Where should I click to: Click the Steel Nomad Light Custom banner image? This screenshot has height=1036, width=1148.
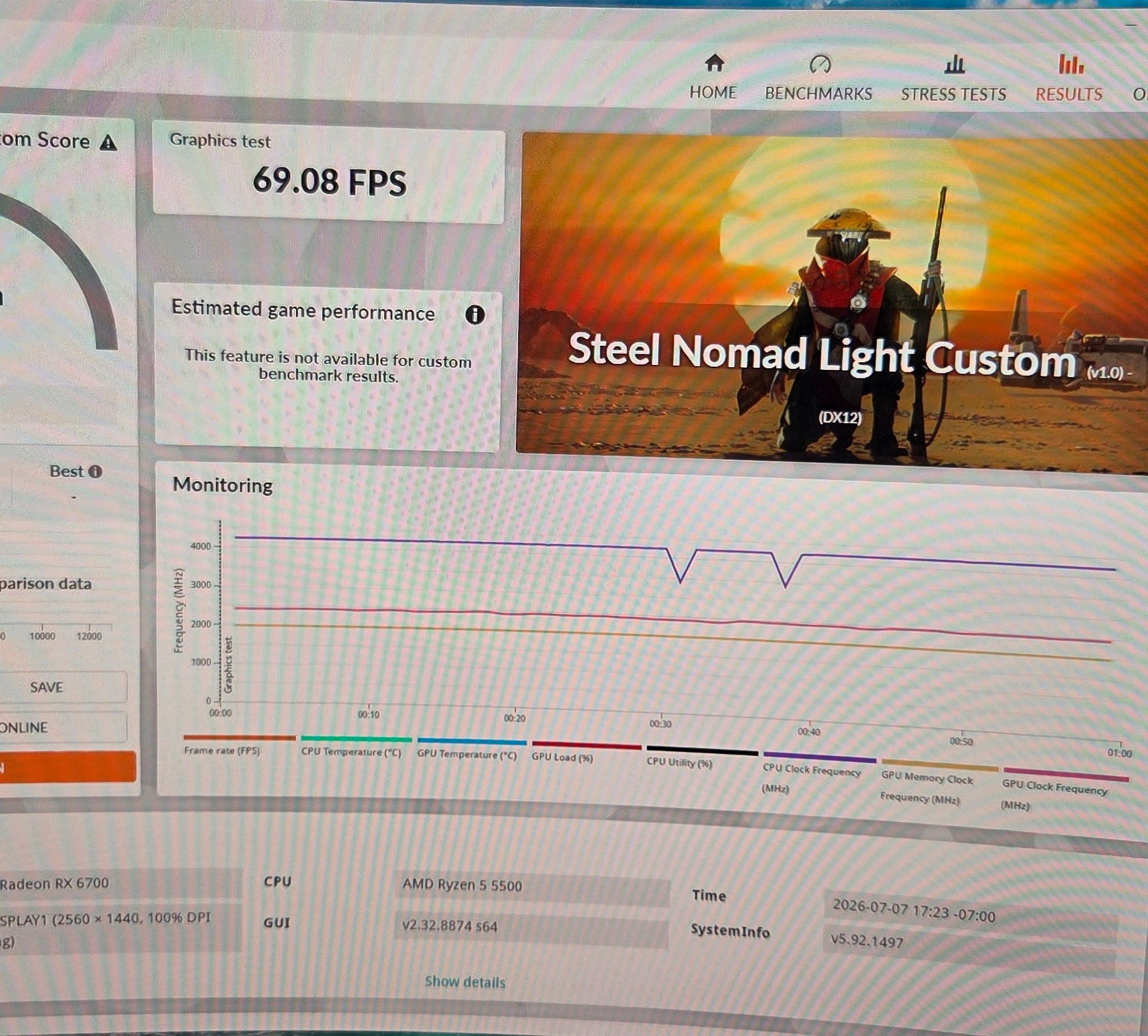pyautogui.click(x=832, y=303)
